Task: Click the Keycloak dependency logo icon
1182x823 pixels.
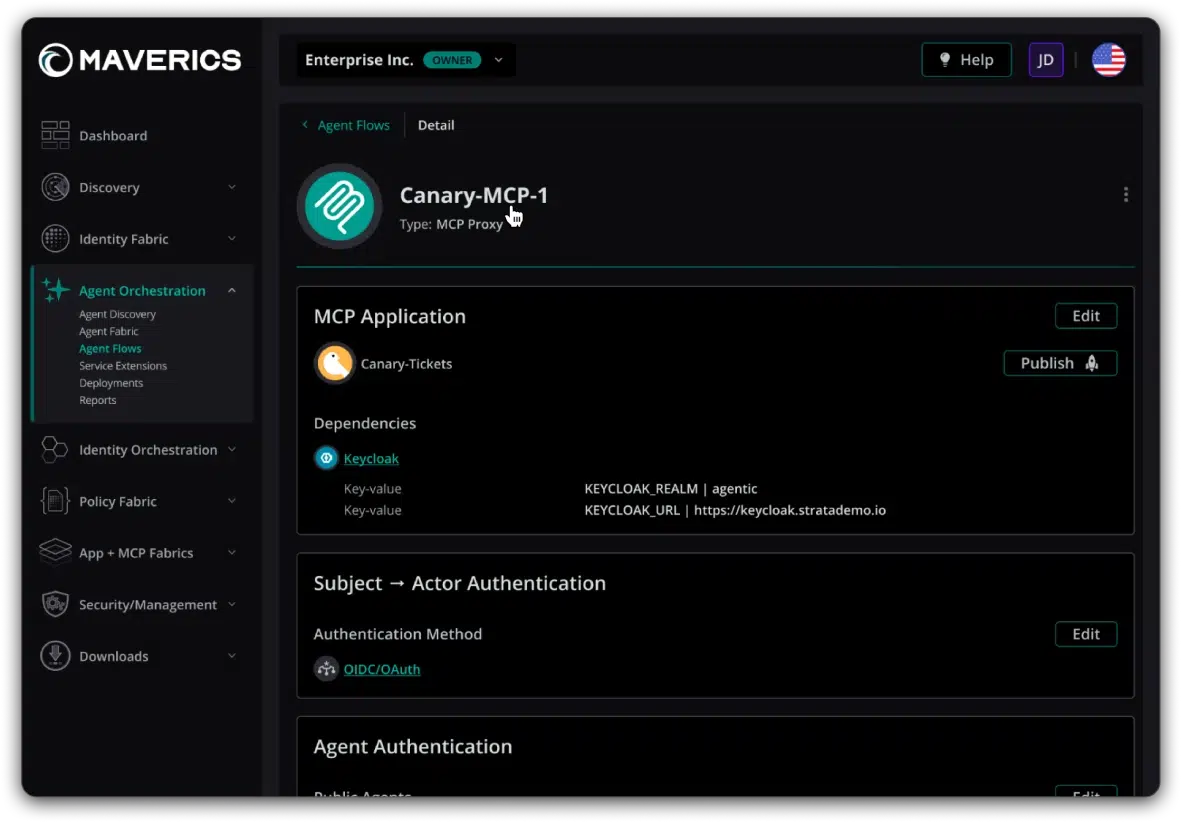Action: point(325,457)
